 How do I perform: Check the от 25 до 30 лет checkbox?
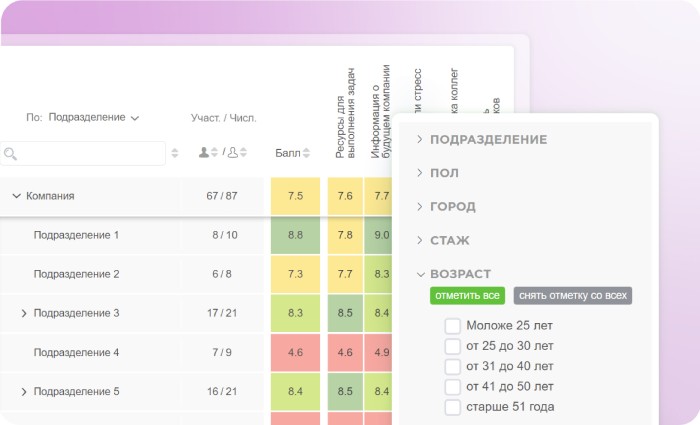pyautogui.click(x=452, y=346)
